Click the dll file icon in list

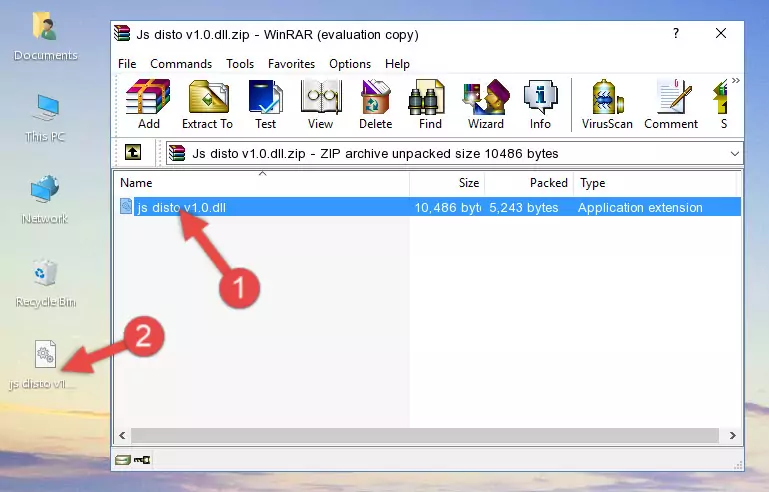click(126, 207)
